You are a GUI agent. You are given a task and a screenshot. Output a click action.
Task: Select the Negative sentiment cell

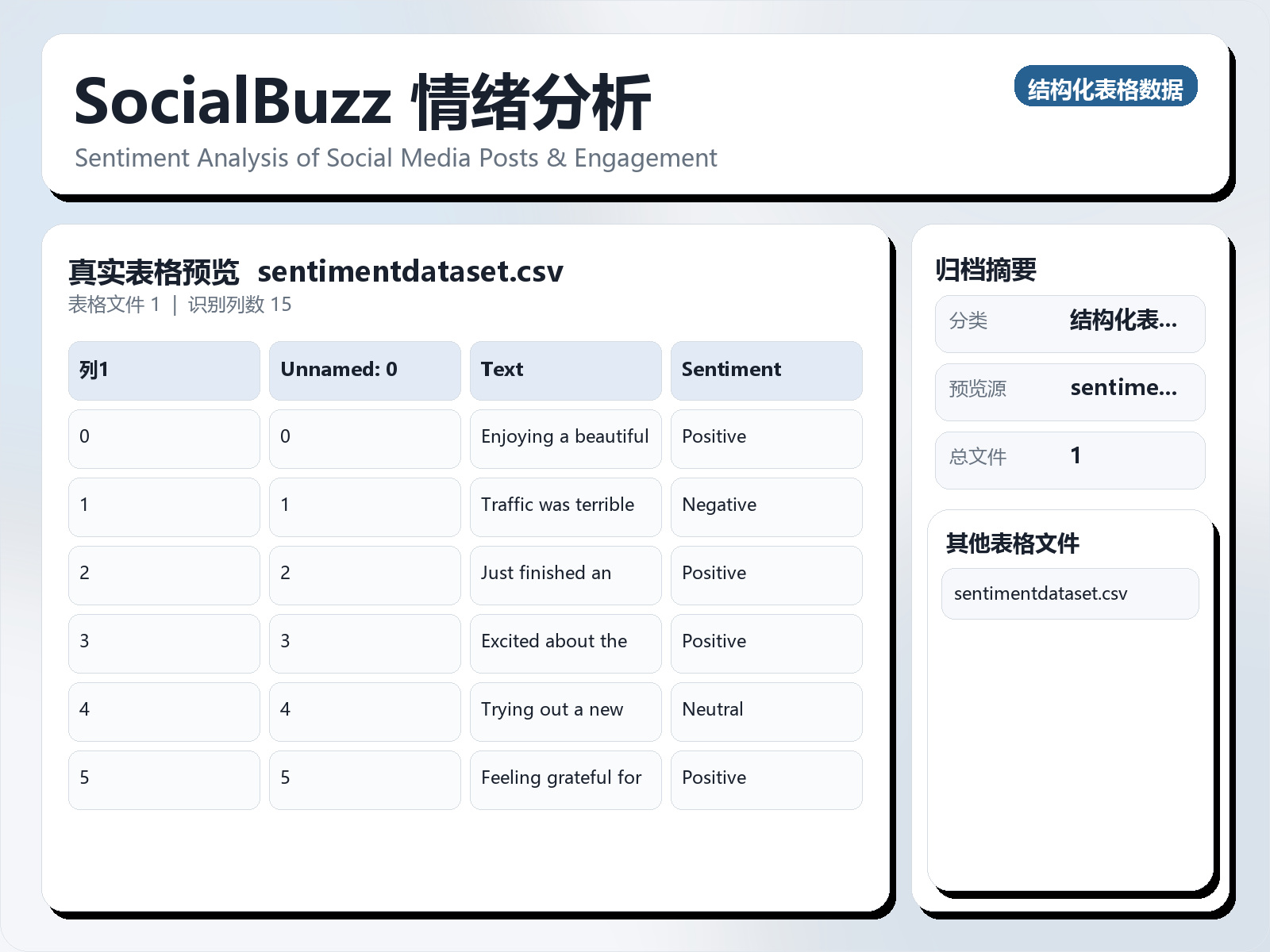pos(766,506)
